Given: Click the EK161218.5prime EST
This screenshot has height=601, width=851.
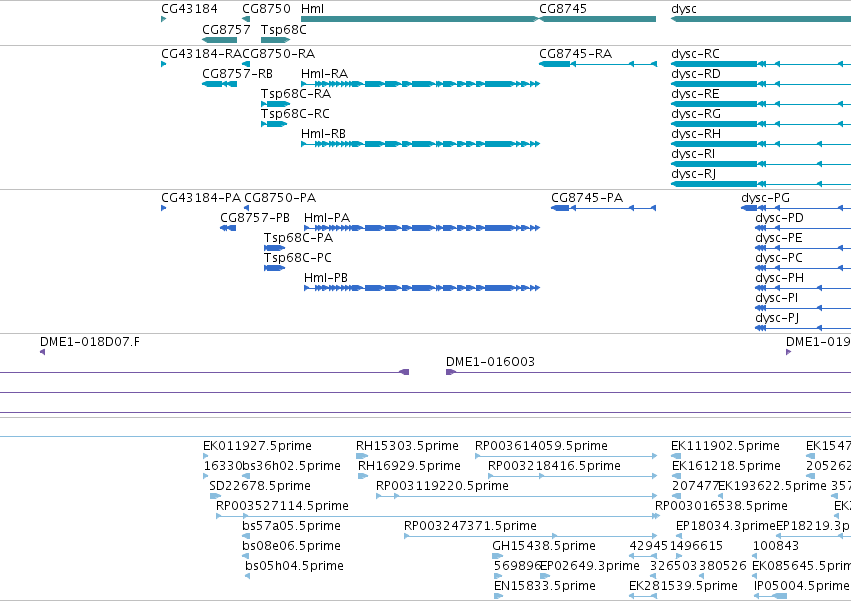Looking at the screenshot, I should coord(676,476).
